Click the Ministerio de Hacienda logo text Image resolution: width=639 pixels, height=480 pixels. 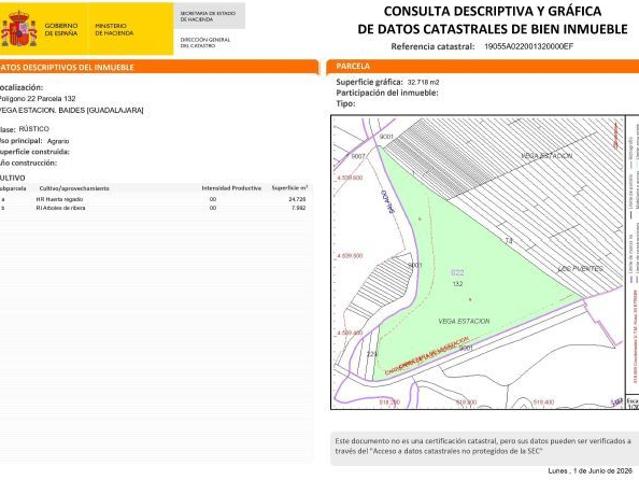(x=114, y=29)
